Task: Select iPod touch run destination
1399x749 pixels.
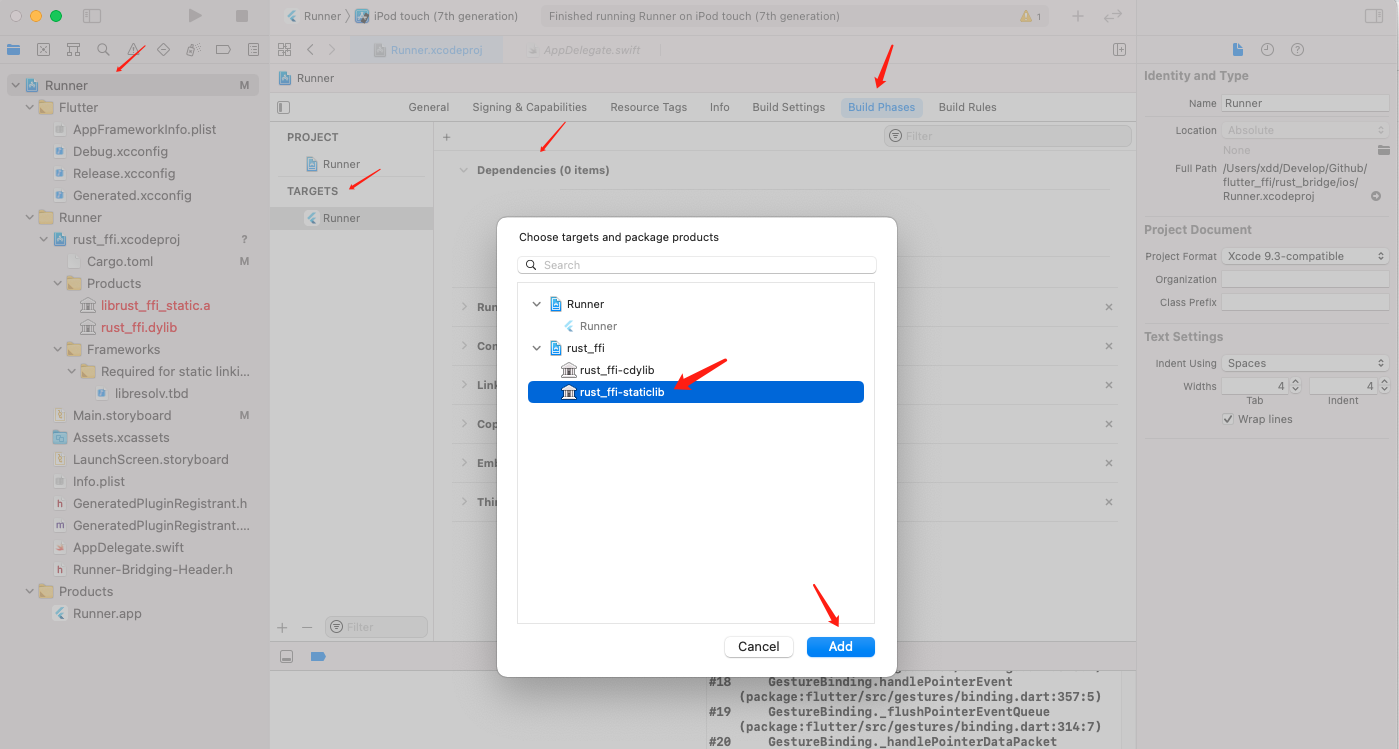Action: 438,16
